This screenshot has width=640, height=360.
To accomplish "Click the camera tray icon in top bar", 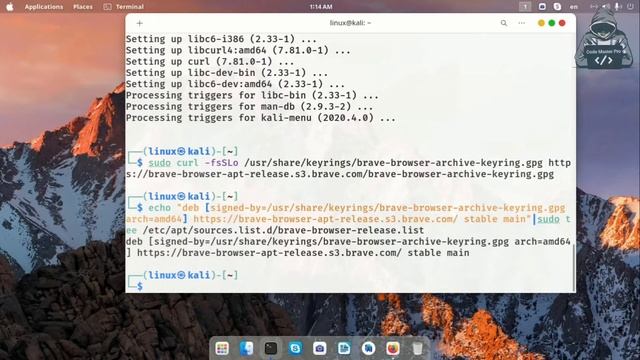I will [542, 7].
